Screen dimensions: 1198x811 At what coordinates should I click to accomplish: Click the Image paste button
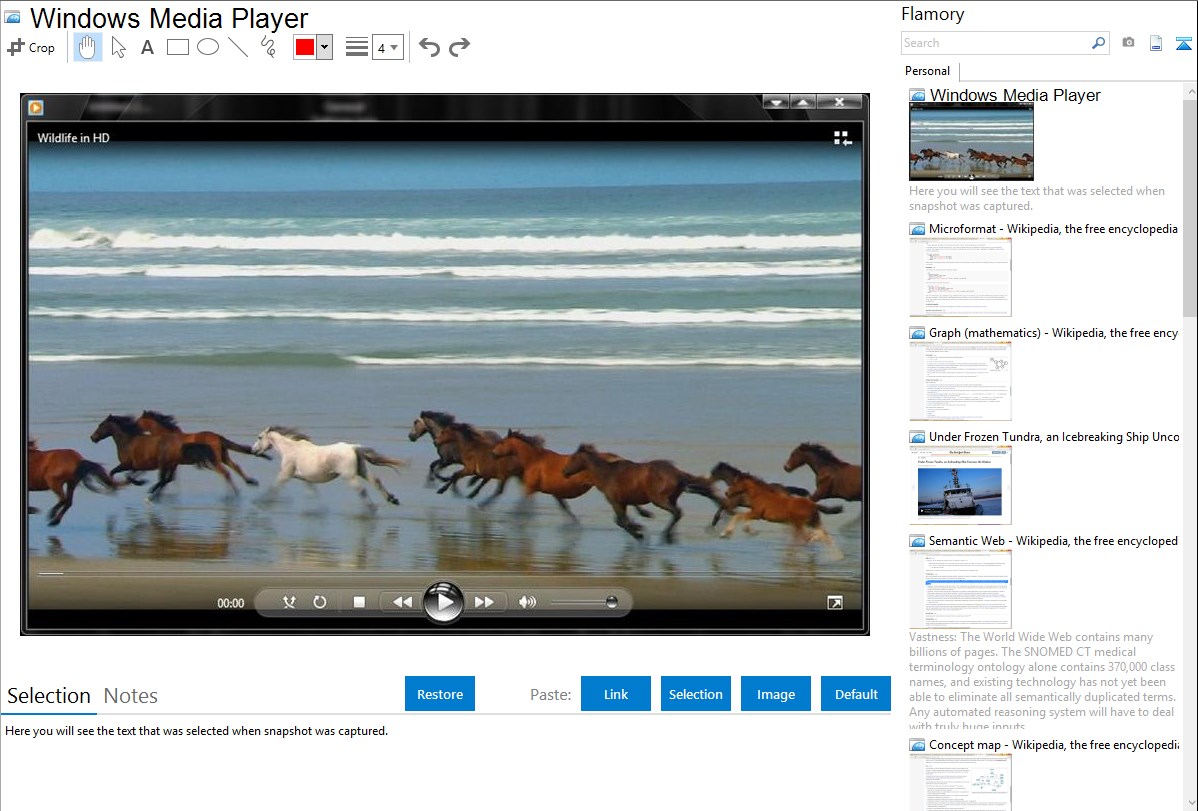pyautogui.click(x=776, y=694)
